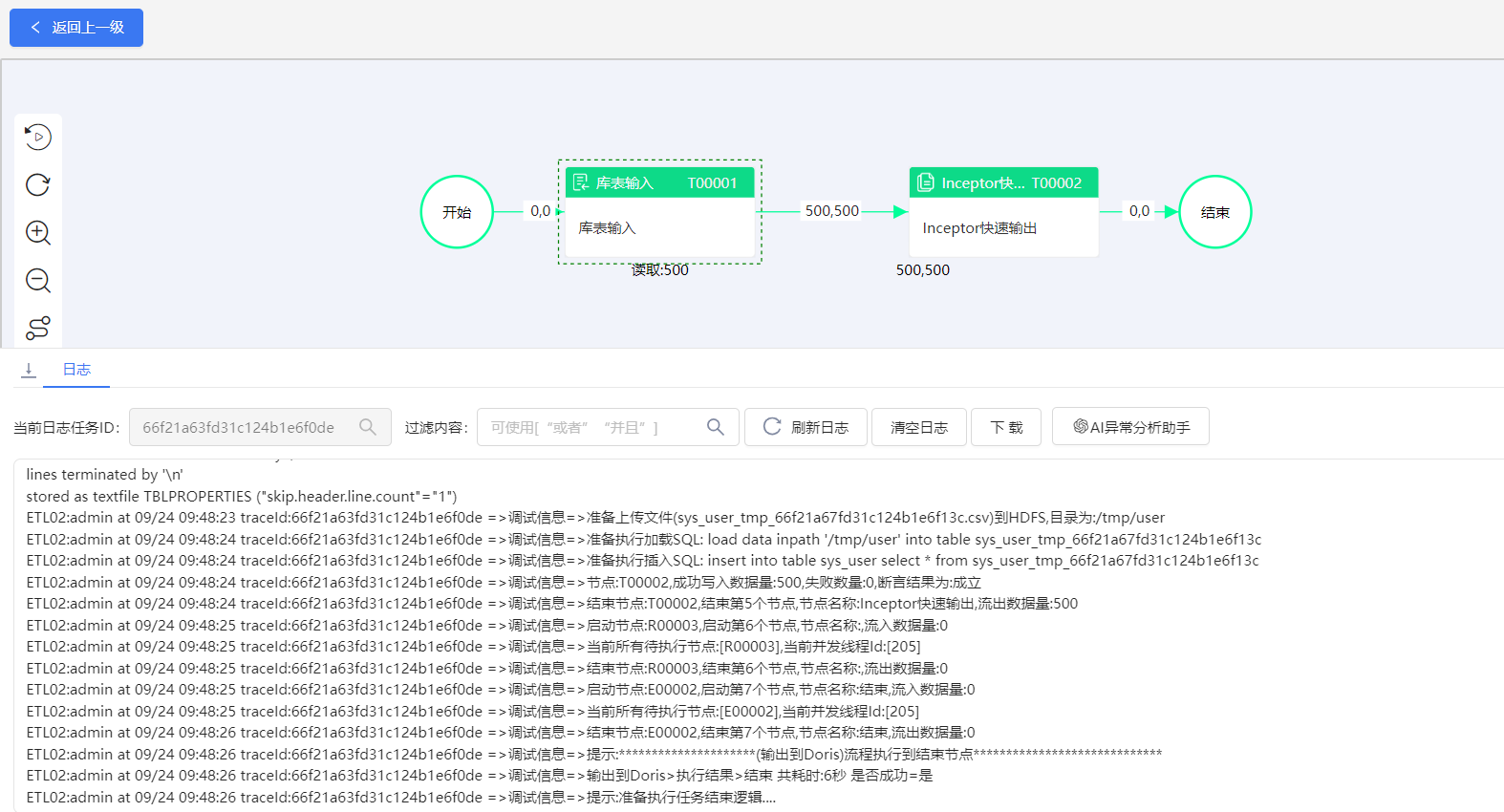This screenshot has width=1504, height=812.
Task: Click log line 结束节点:E00002
Action: [501, 733]
